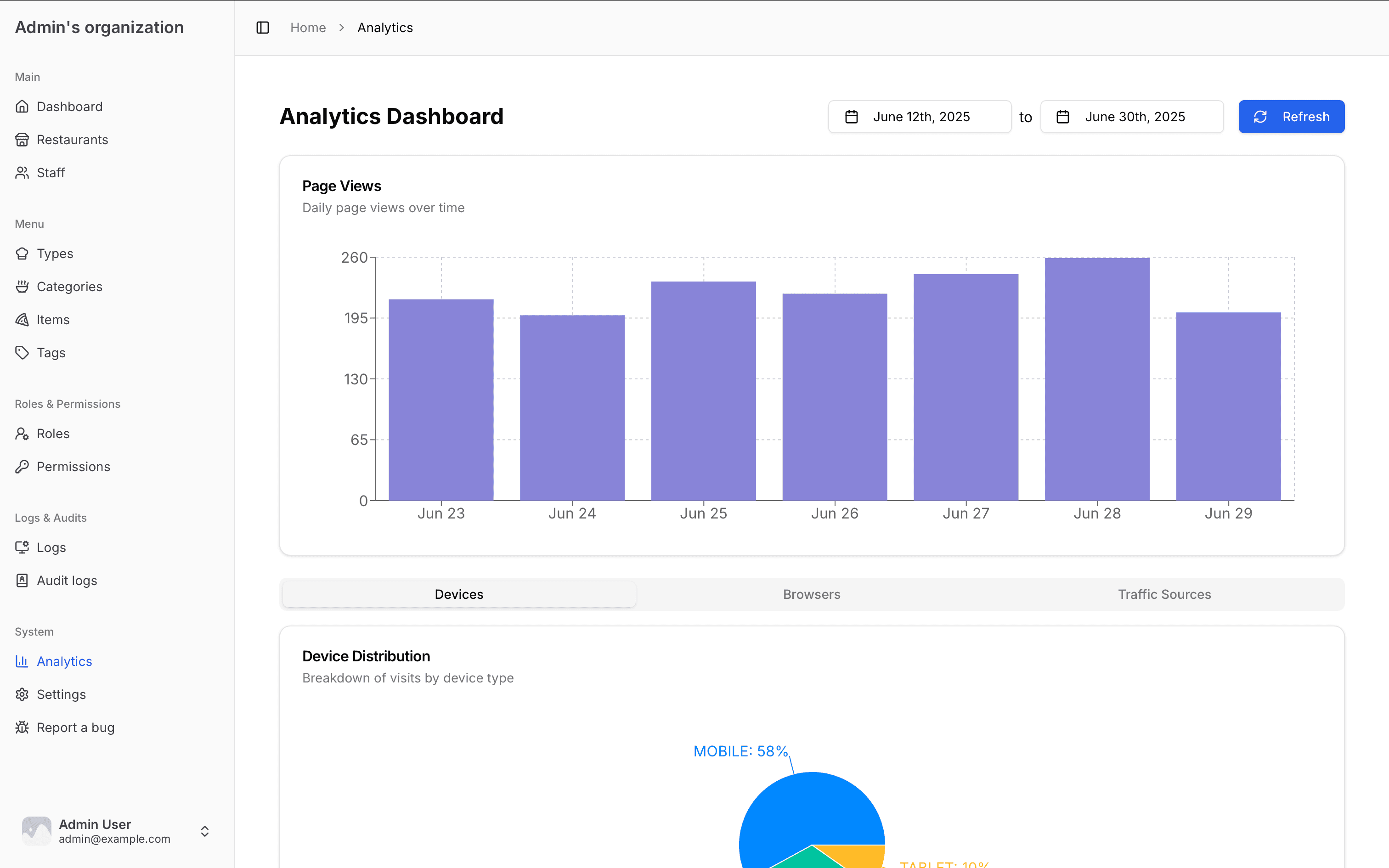Switch to the Browsers tab
The height and width of the screenshot is (868, 1389).
(x=811, y=594)
